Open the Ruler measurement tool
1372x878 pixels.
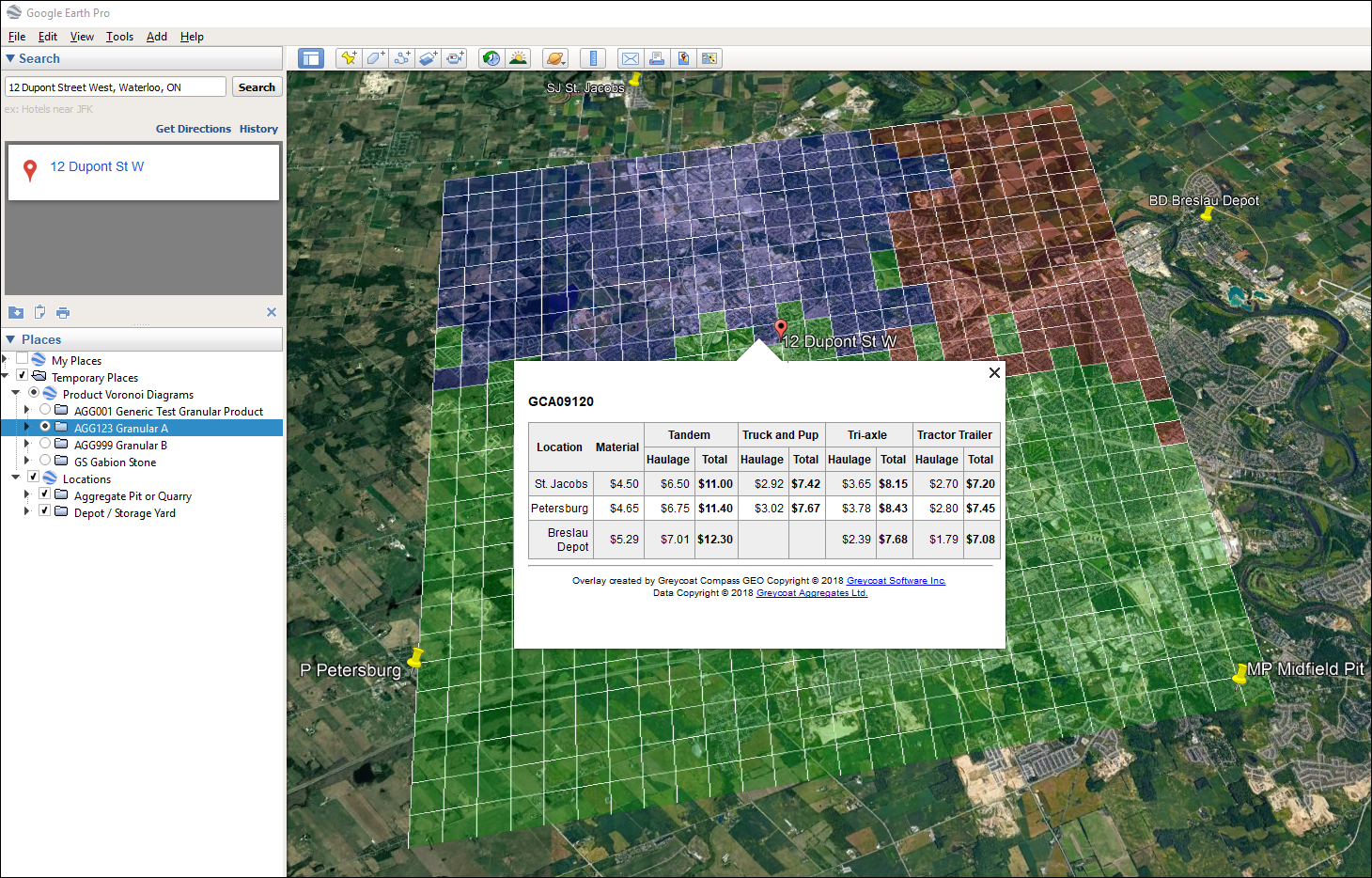(x=592, y=58)
